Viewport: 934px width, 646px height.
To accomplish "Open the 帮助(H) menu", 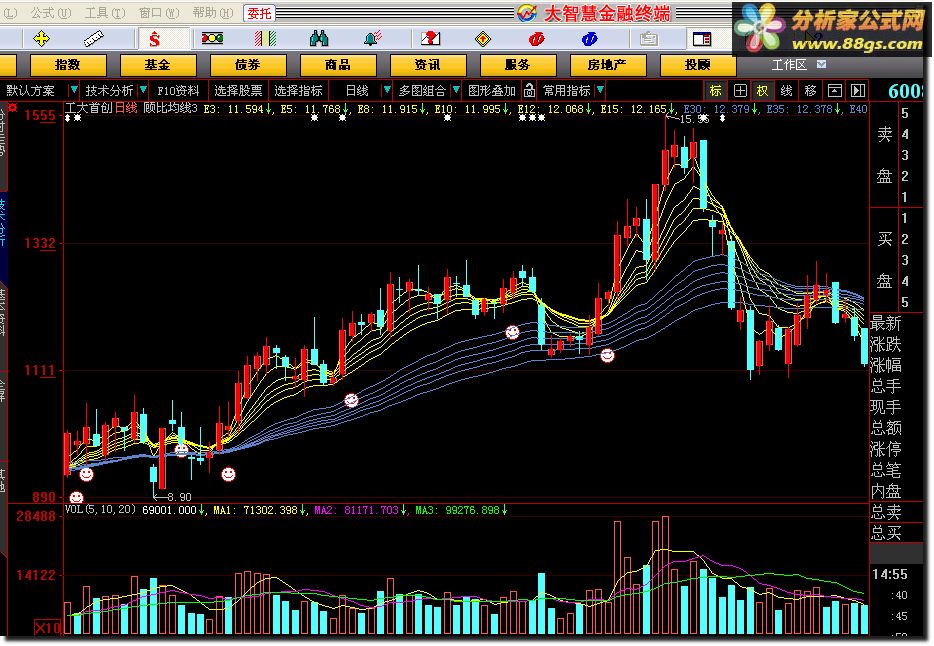I will coord(213,13).
